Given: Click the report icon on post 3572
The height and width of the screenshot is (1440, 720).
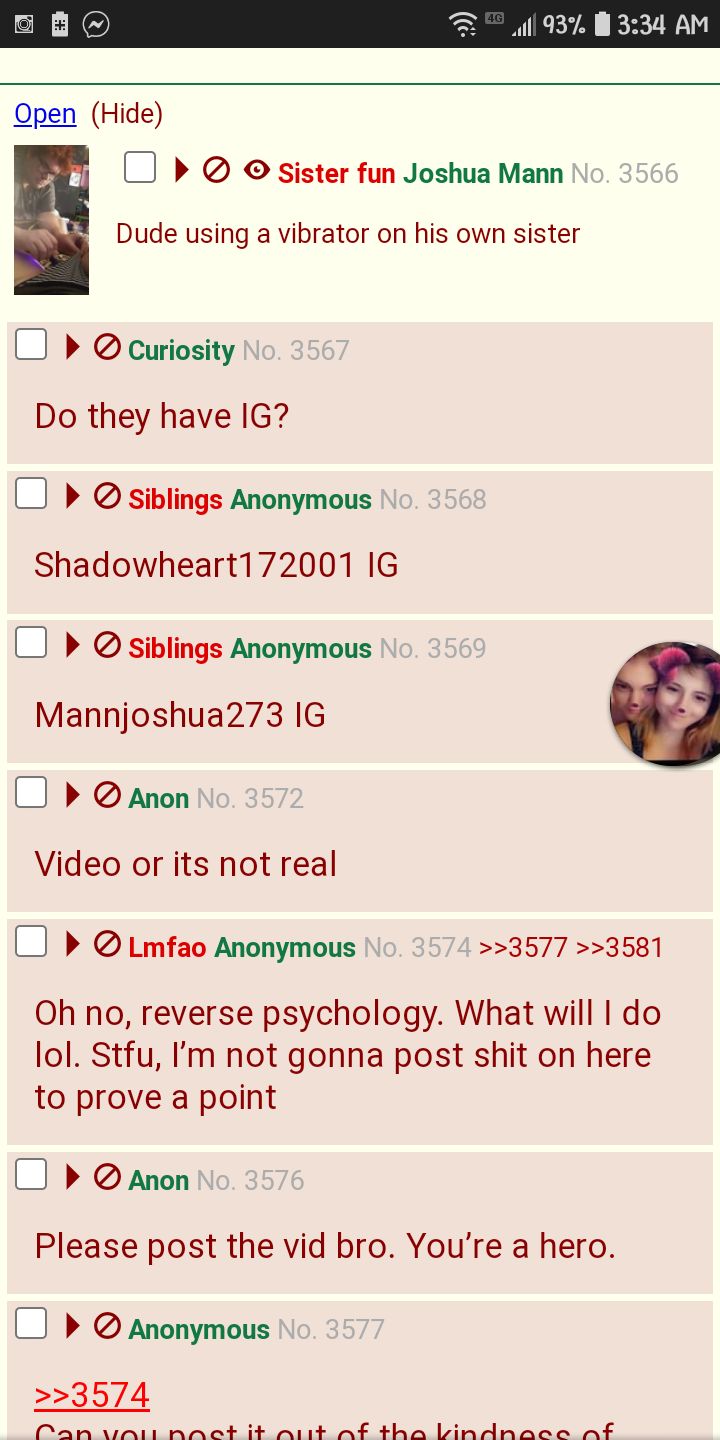Looking at the screenshot, I should (x=107, y=796).
